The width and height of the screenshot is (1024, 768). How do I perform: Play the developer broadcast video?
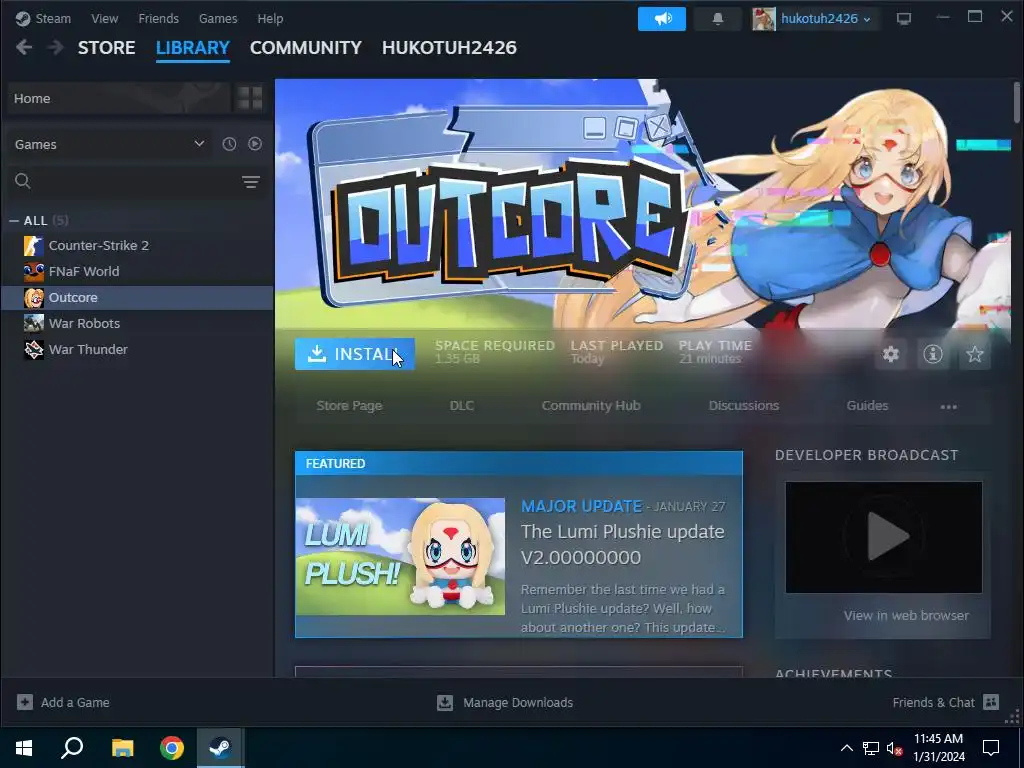tap(884, 537)
